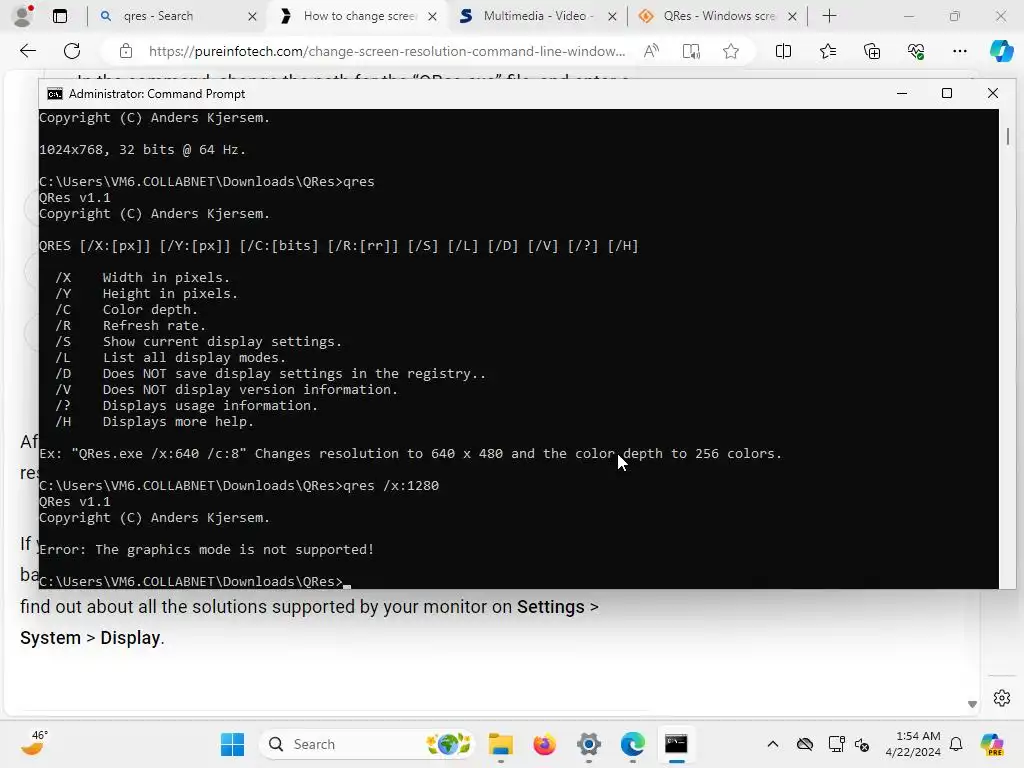Open Settings gear on taskbar
This screenshot has width=1024, height=768.
pyautogui.click(x=588, y=744)
